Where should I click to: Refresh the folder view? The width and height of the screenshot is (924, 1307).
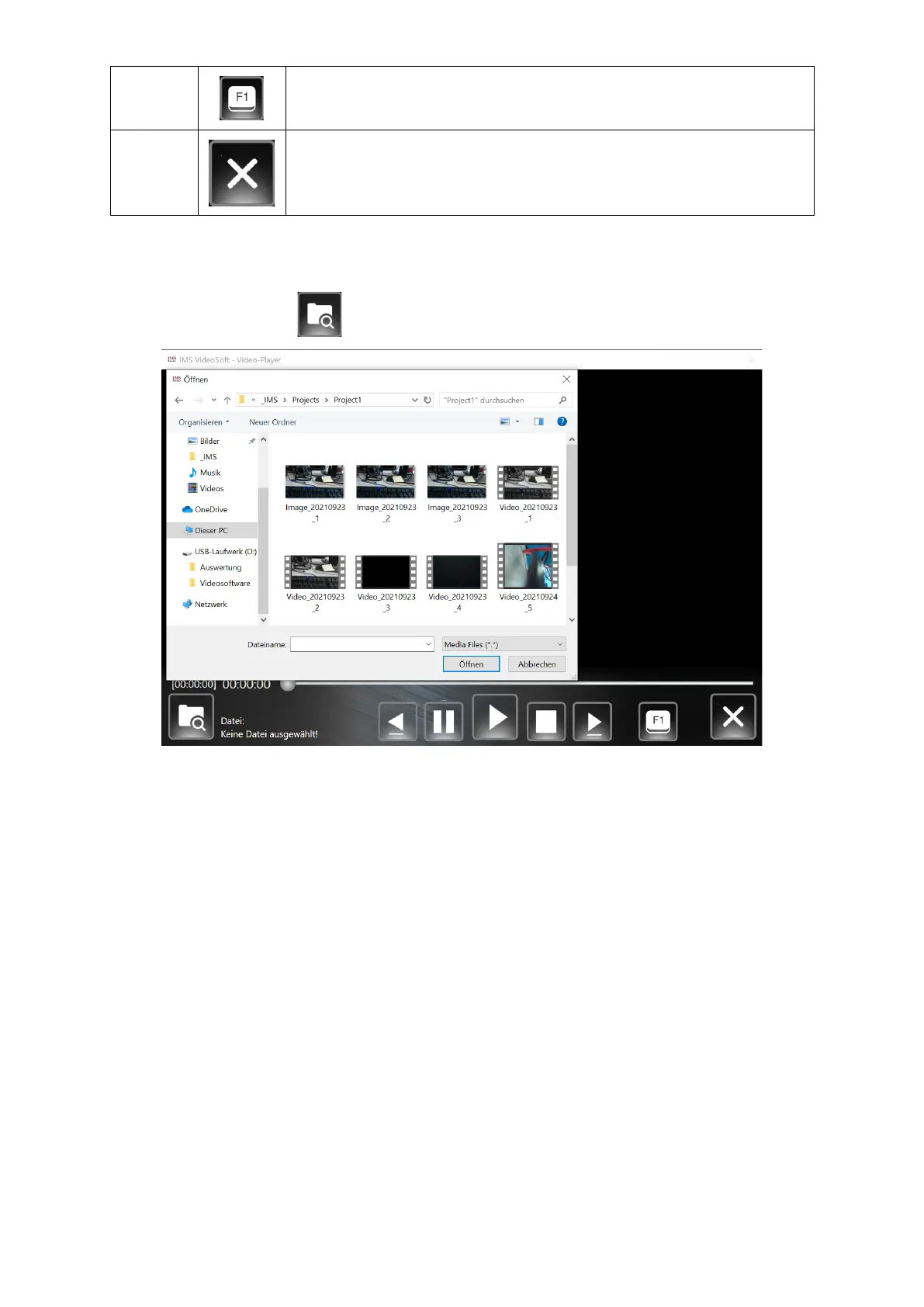click(427, 400)
